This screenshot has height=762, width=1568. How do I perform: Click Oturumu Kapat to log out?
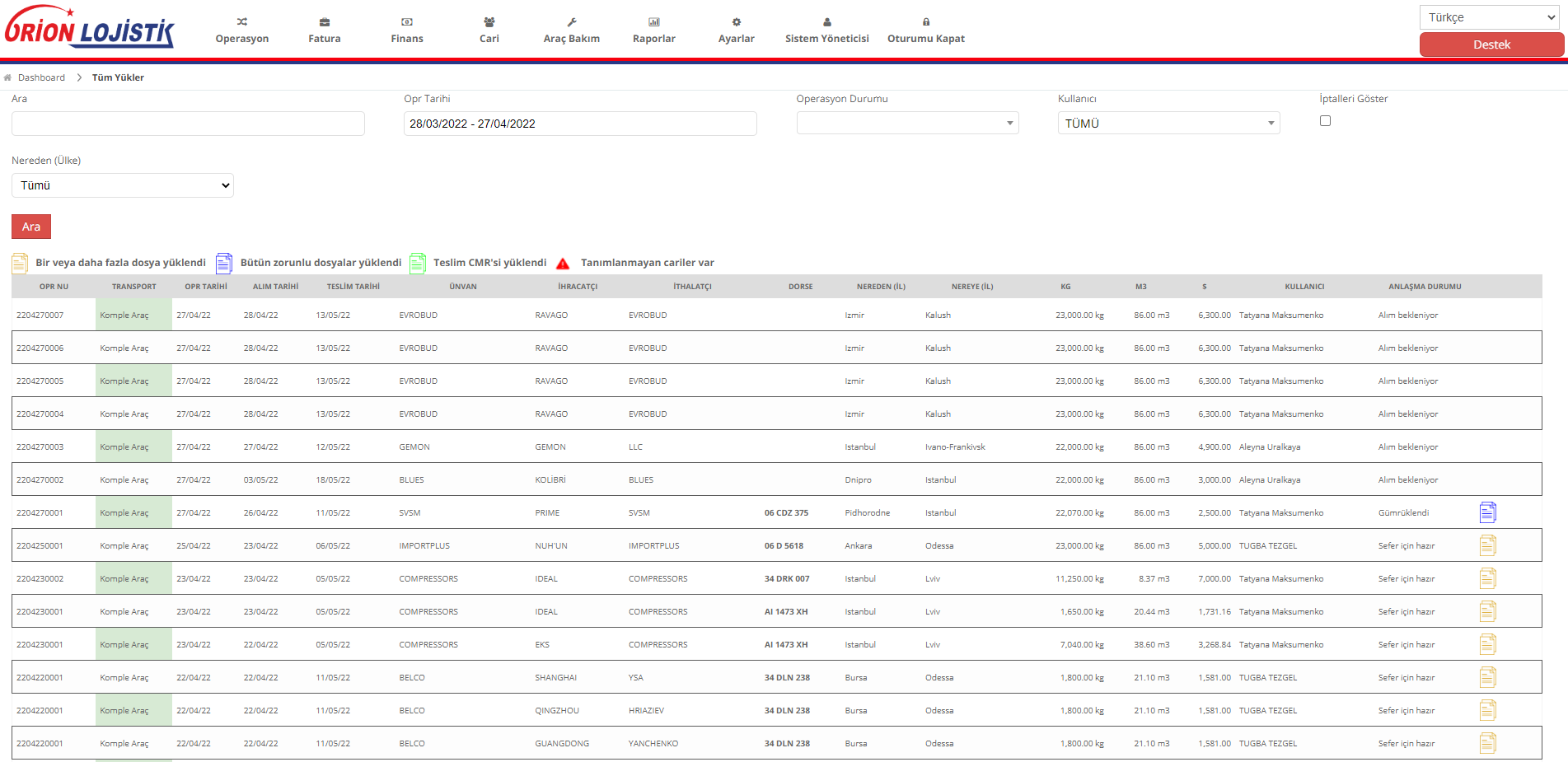click(926, 39)
